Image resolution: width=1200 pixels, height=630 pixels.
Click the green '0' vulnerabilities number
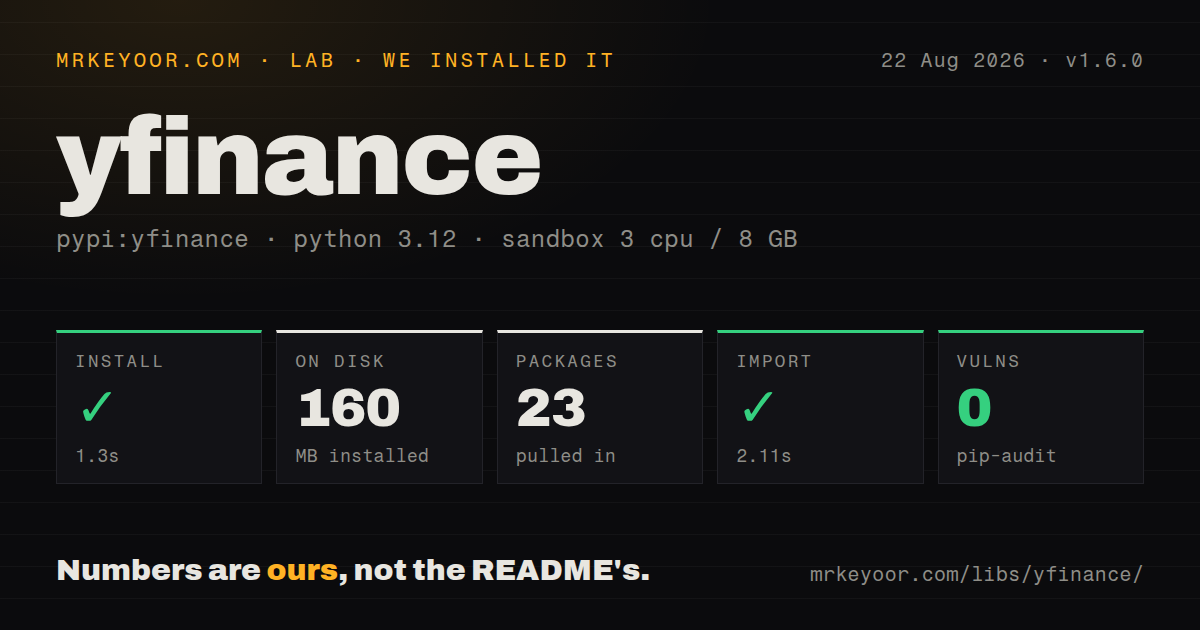tap(974, 408)
